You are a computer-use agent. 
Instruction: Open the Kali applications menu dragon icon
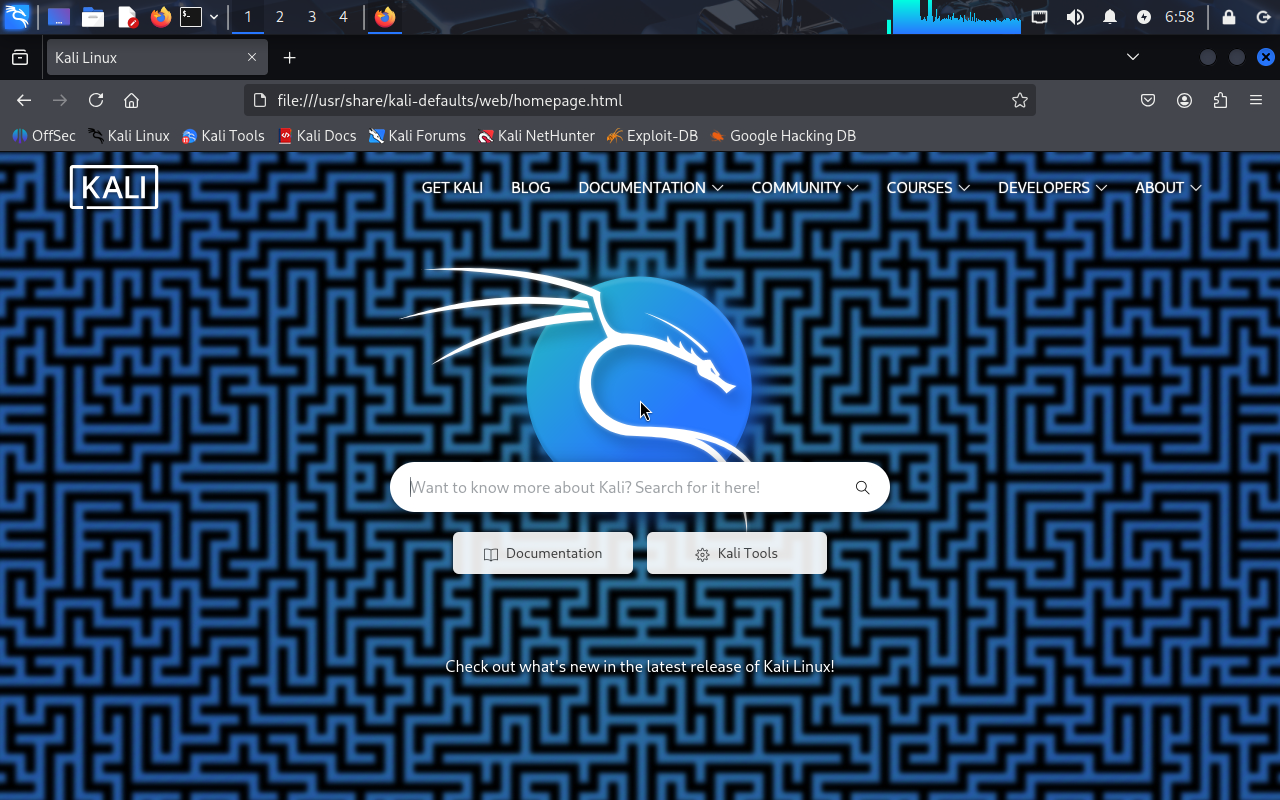click(x=17, y=17)
